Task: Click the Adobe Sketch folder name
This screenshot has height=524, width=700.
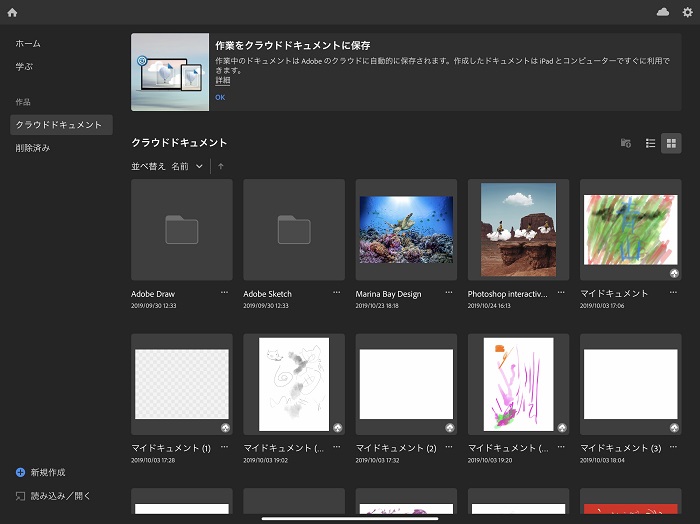Action: pos(267,294)
